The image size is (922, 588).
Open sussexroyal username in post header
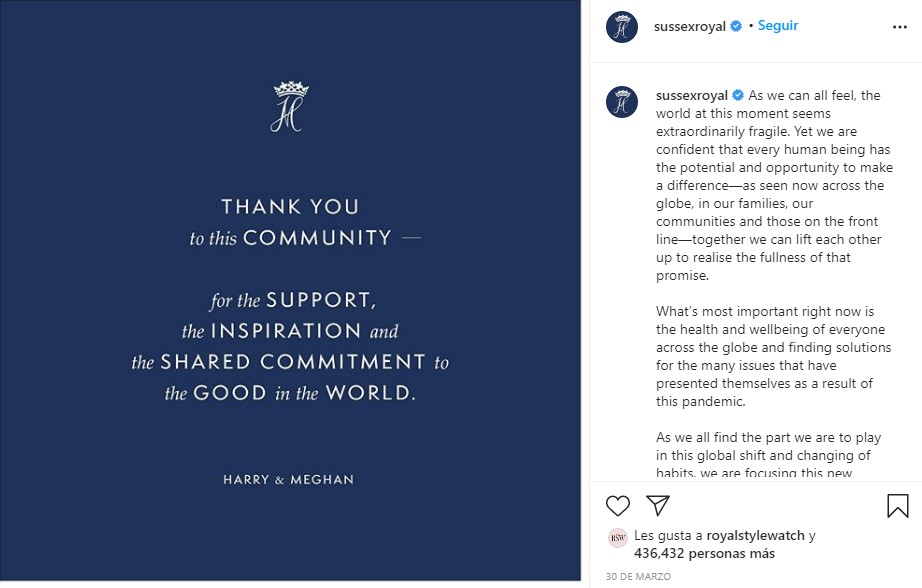pos(690,27)
